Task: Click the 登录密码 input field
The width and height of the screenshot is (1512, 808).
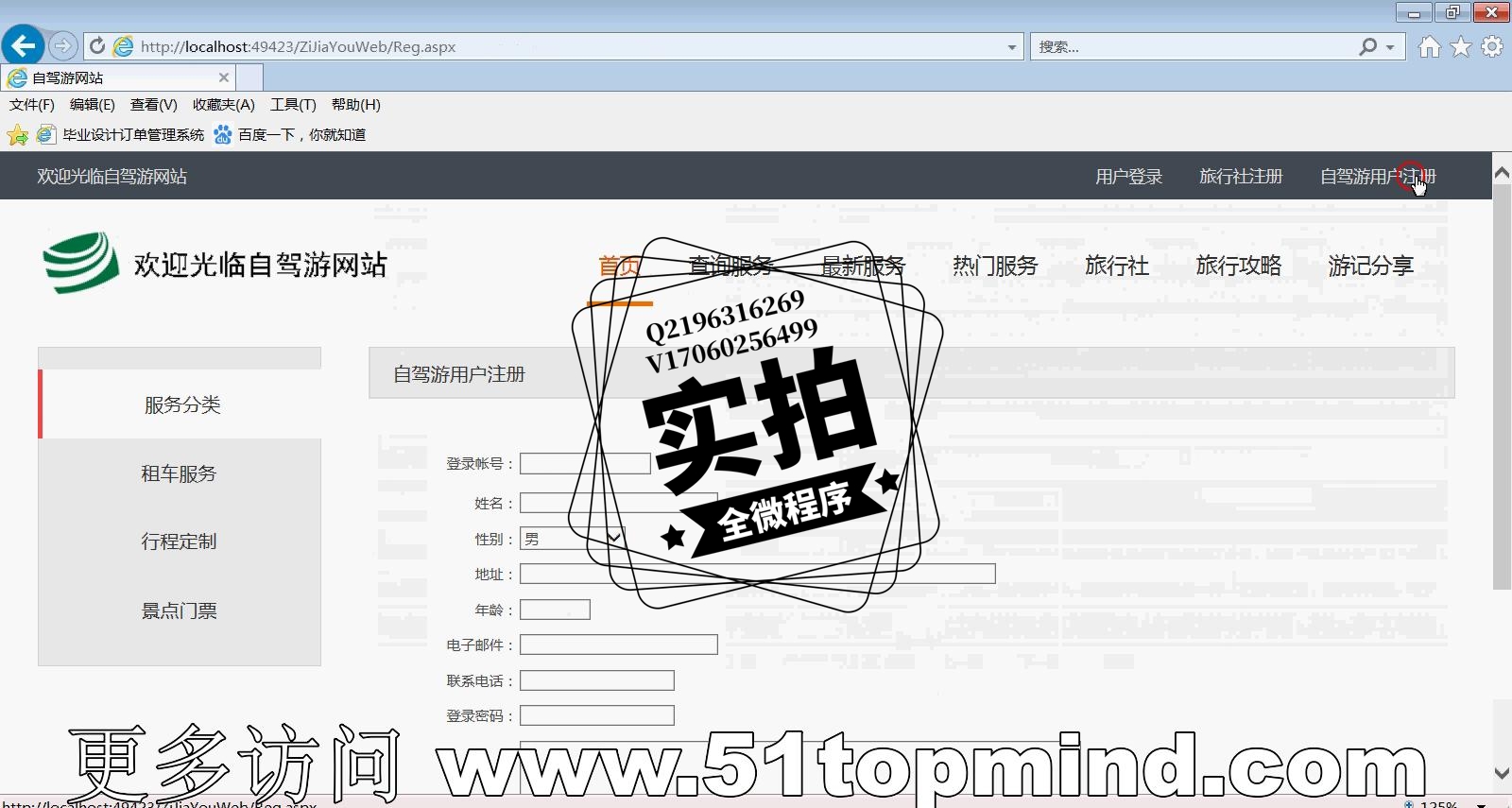Action: pyautogui.click(x=597, y=715)
